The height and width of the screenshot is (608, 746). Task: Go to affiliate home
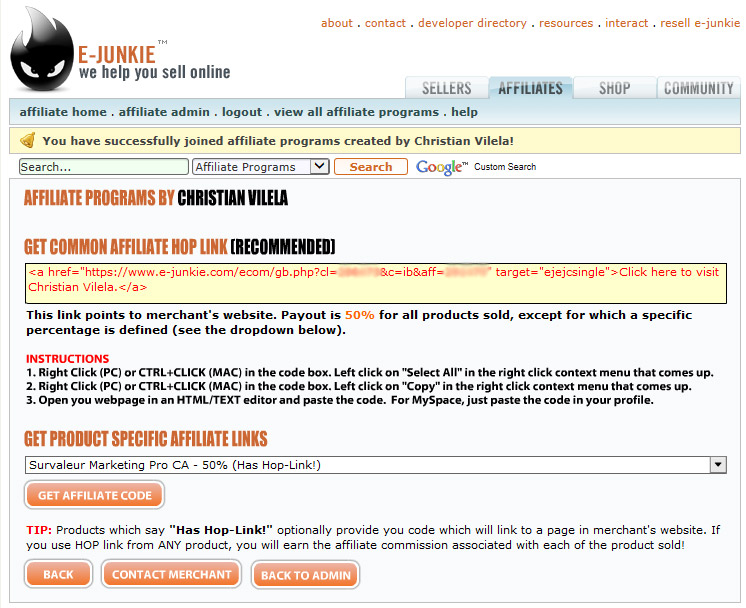tap(63, 112)
